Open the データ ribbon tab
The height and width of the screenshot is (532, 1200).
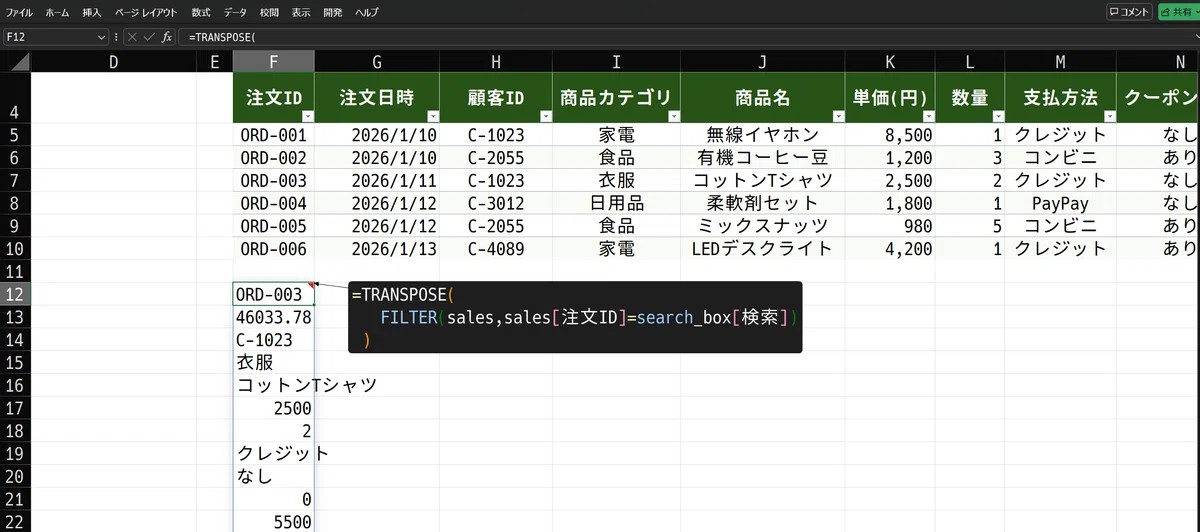tap(235, 12)
